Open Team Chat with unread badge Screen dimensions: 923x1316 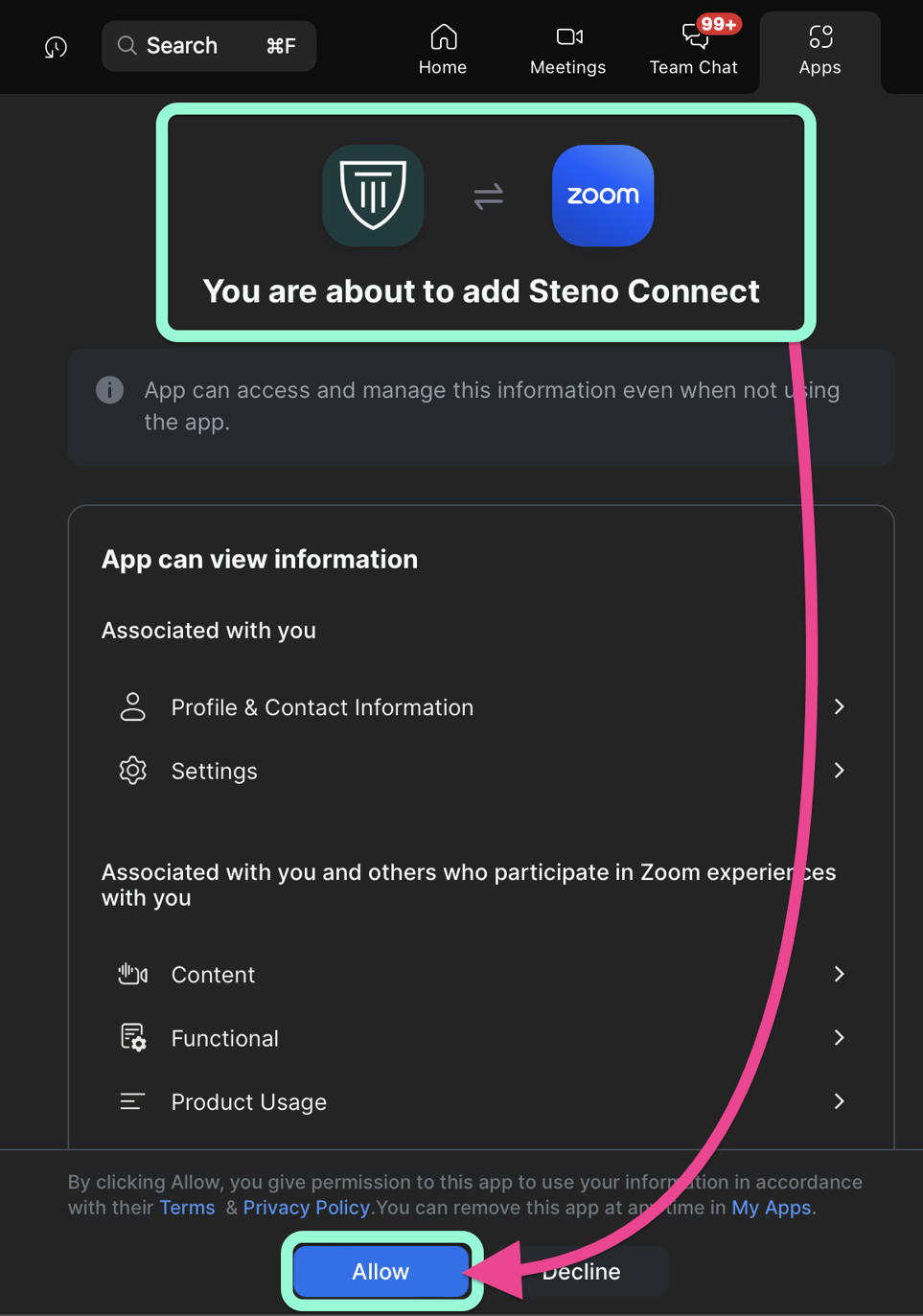(692, 36)
